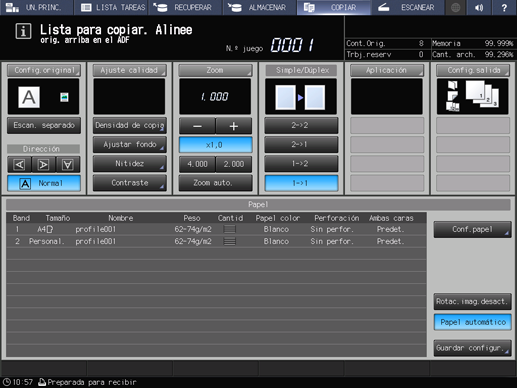The image size is (517, 388).
Task: Switch to the LISTA TAREAS tab
Action: pos(111,7)
